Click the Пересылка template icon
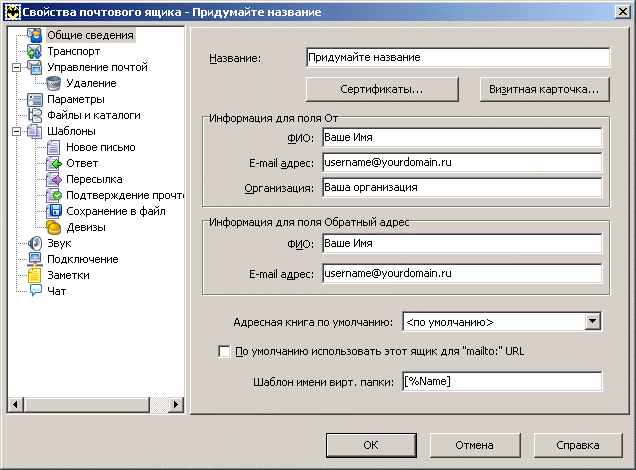Viewport: 636px width, 470px height. pyautogui.click(x=54, y=179)
